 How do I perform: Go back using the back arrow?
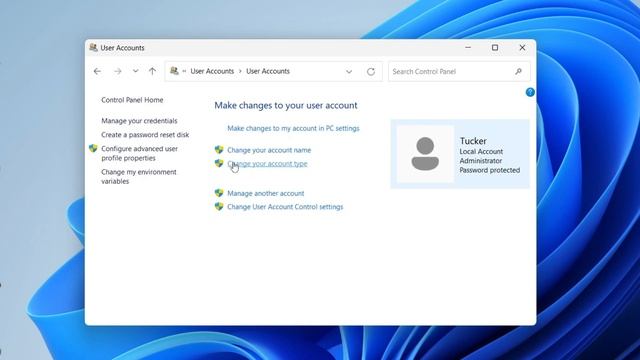[x=97, y=71]
